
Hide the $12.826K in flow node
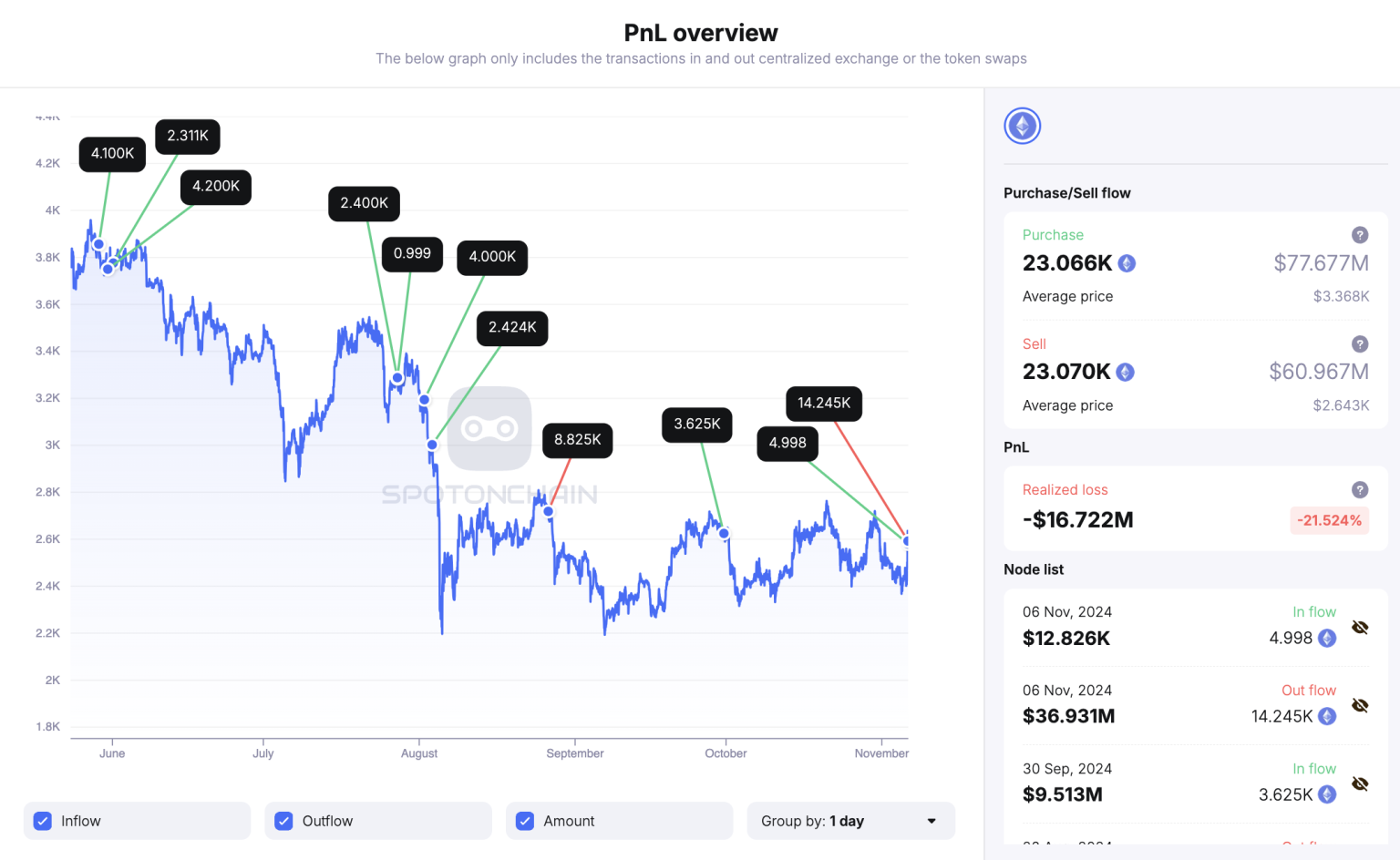(x=1360, y=628)
